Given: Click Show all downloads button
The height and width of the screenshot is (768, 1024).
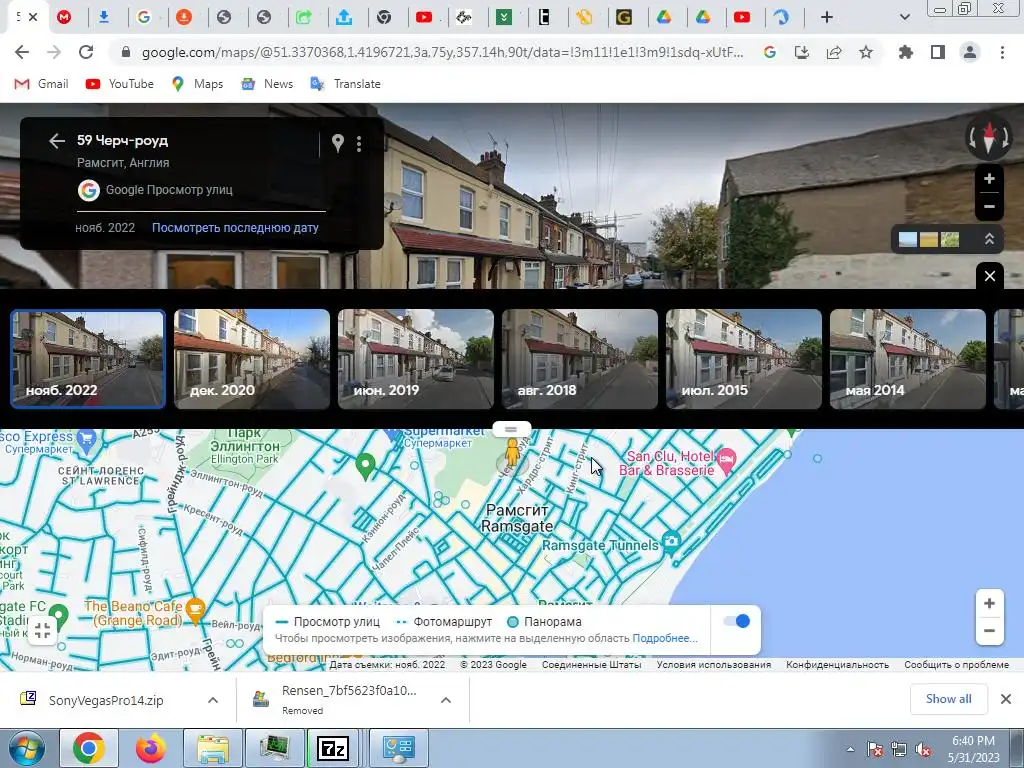Looking at the screenshot, I should (x=948, y=699).
